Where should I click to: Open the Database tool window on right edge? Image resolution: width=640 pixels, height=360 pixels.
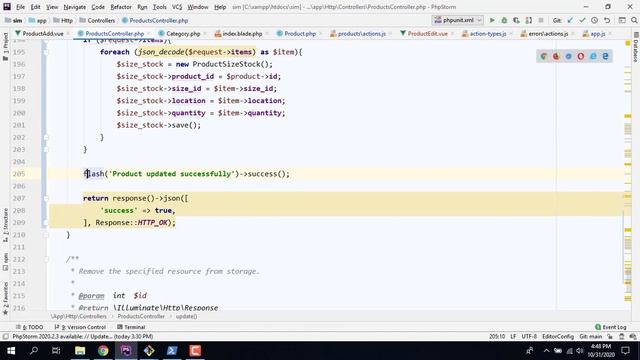point(636,47)
